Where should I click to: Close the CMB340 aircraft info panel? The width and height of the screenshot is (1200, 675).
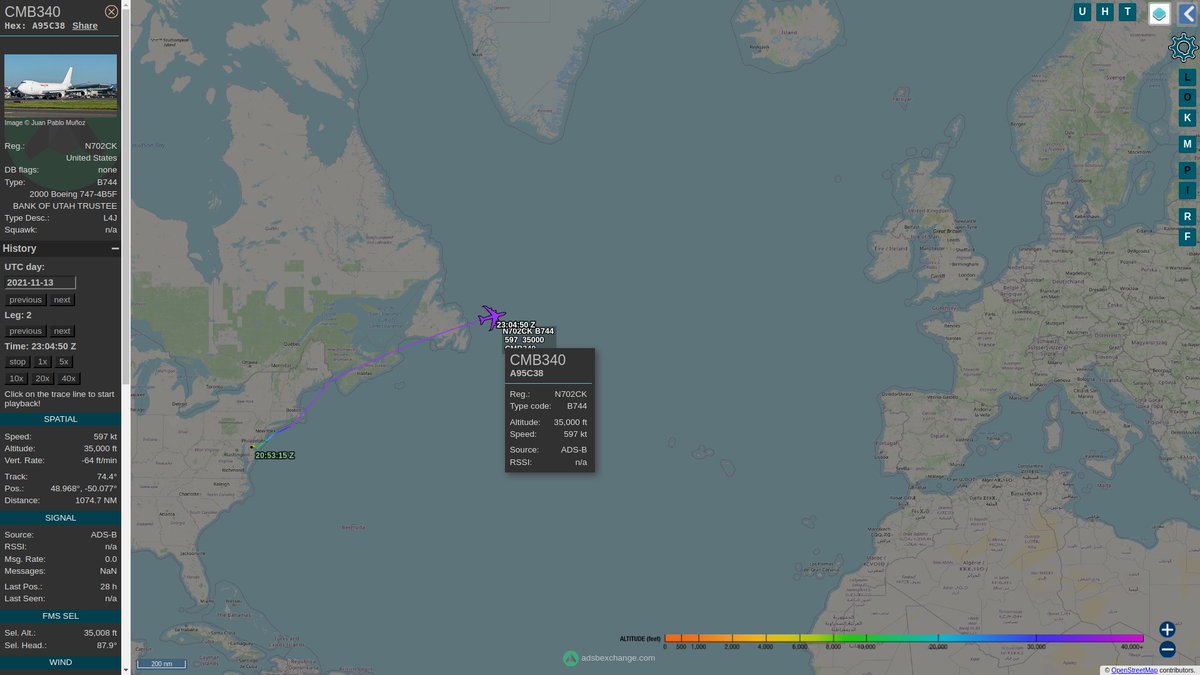click(x=111, y=12)
